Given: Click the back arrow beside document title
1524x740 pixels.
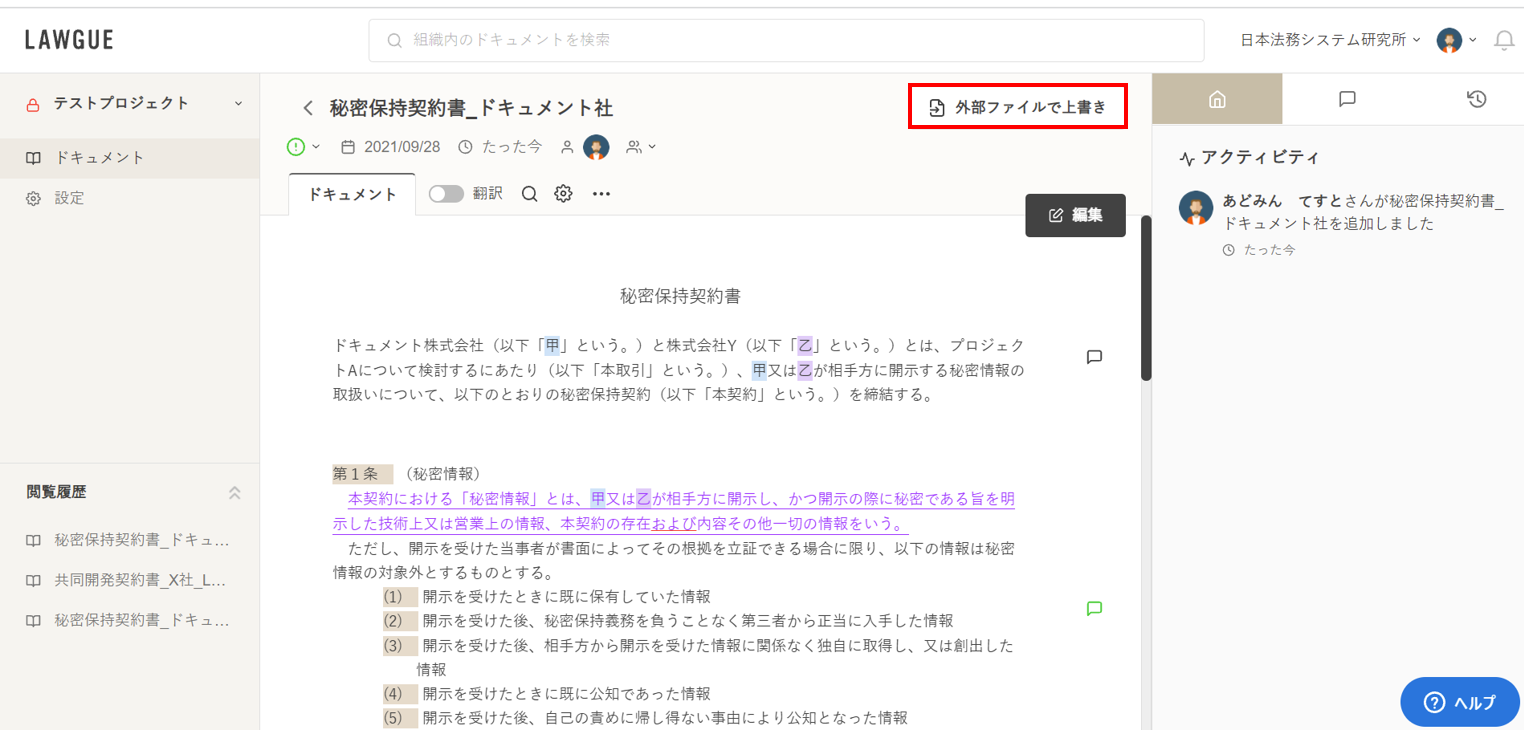Looking at the screenshot, I should click(308, 108).
